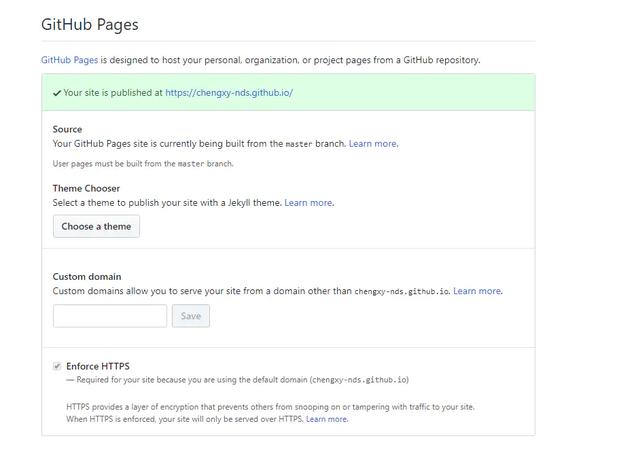
Task: Open Learn more link for custom domains
Action: tap(477, 291)
